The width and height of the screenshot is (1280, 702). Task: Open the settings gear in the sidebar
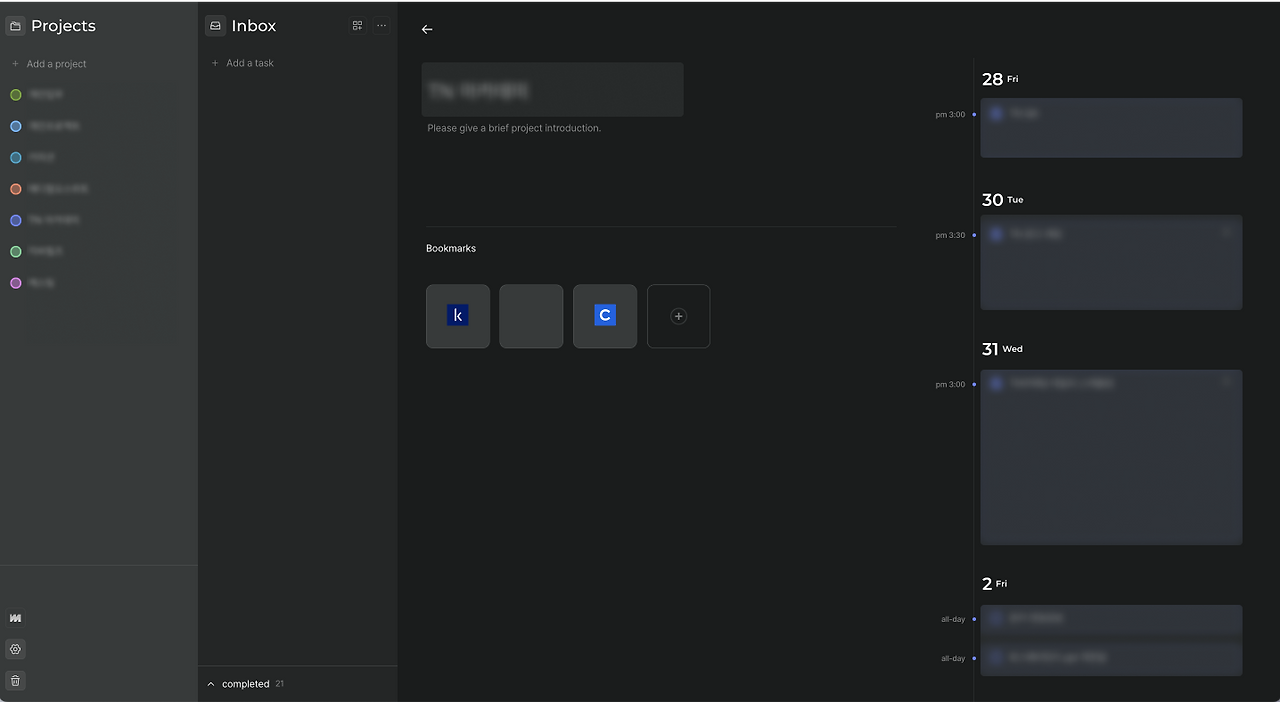[x=15, y=649]
